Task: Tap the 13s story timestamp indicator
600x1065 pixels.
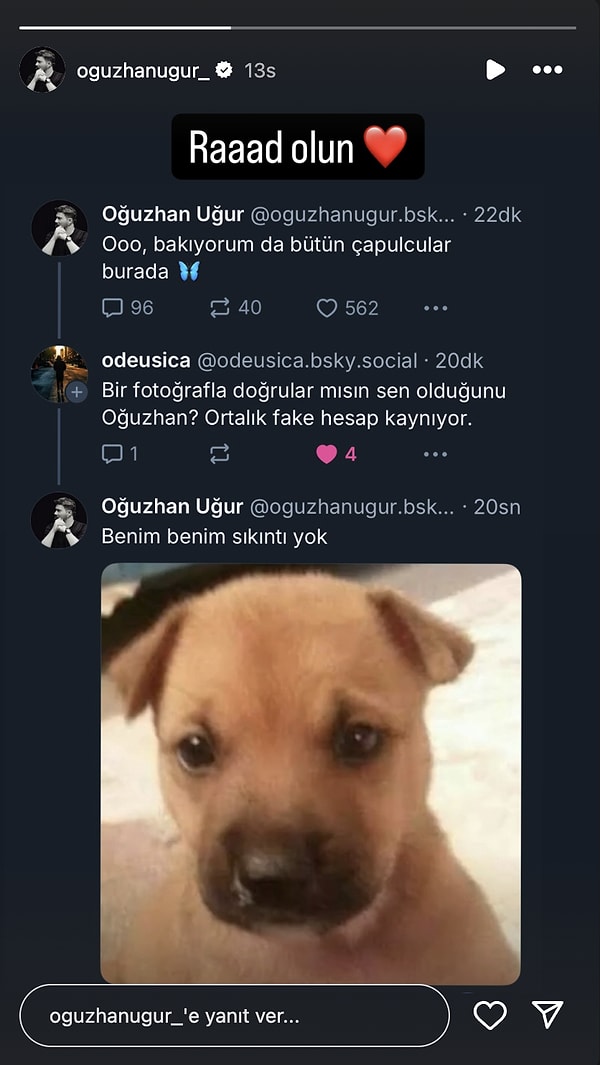Action: click(x=262, y=70)
